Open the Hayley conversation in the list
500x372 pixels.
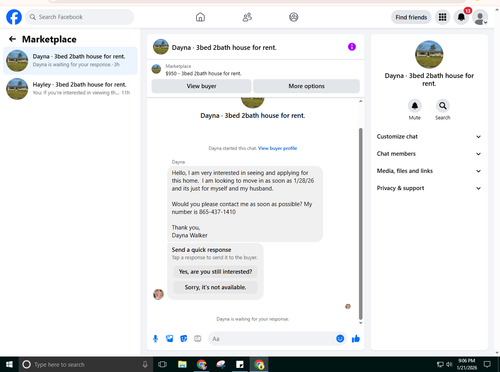70,89
